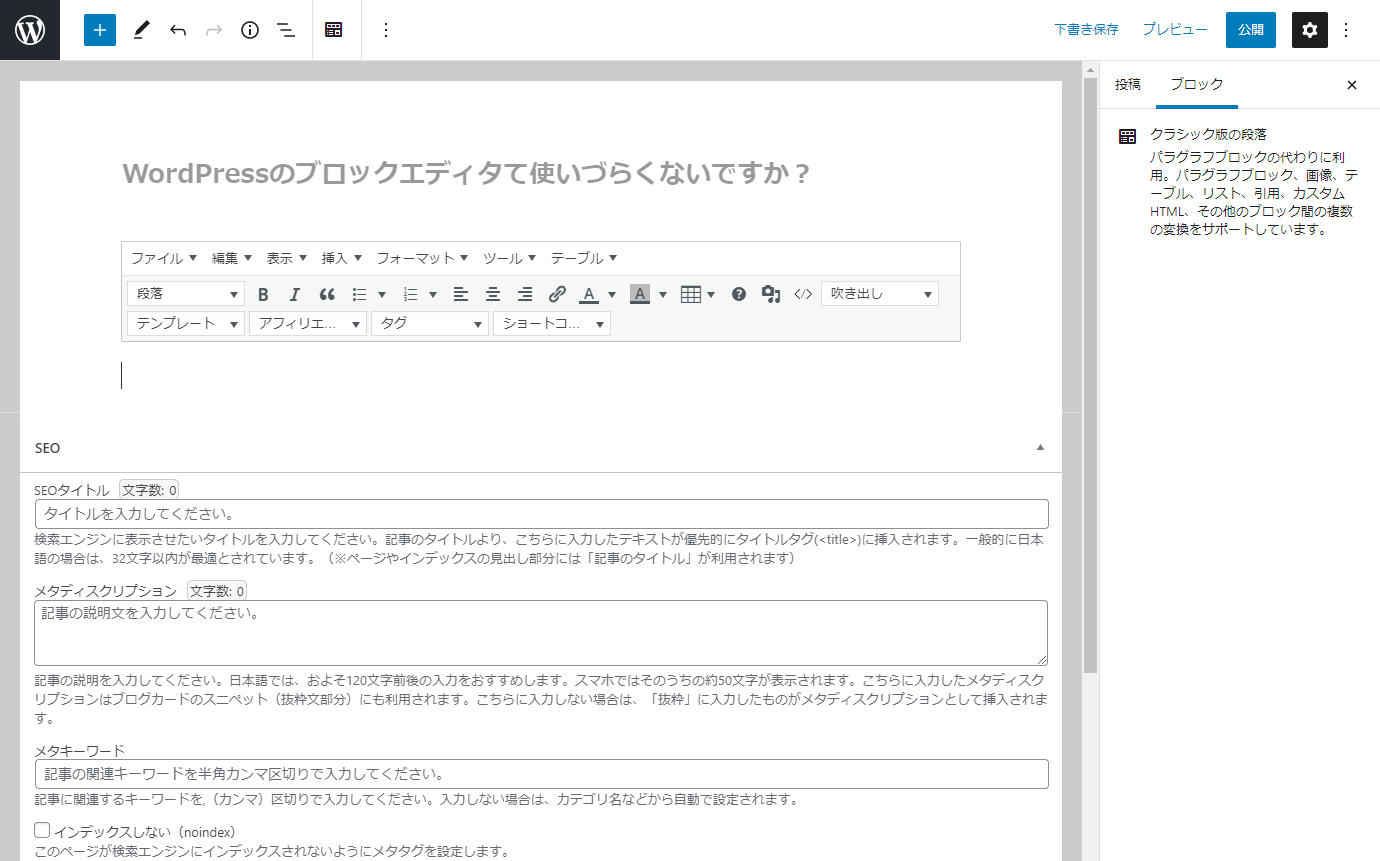Open the 吹き出し dropdown

[880, 294]
